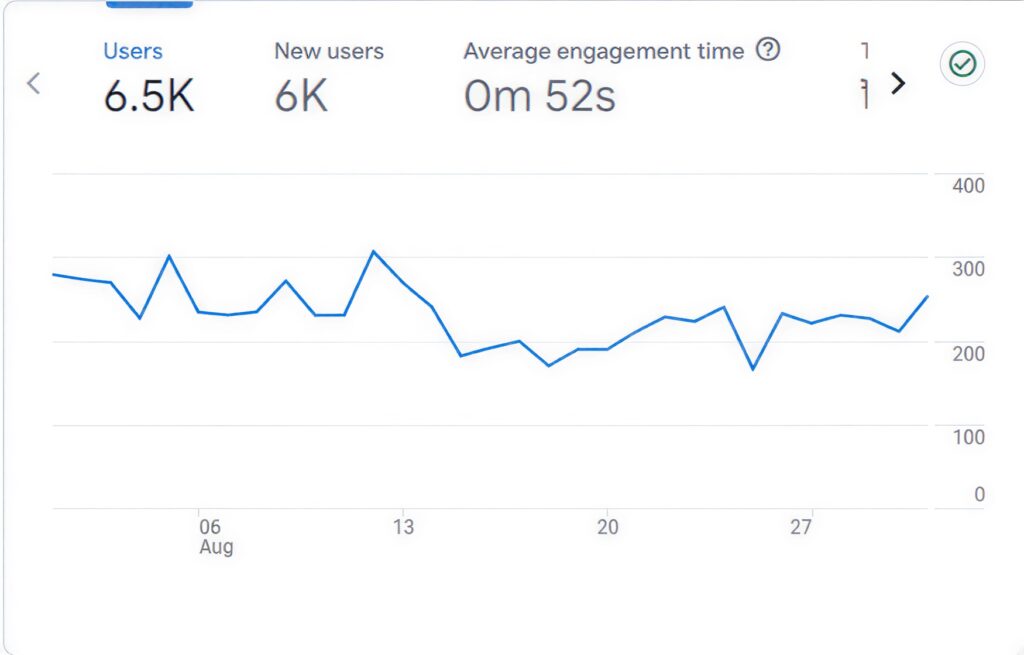
Task: Click the left chevron arrow
Action: pos(33,84)
